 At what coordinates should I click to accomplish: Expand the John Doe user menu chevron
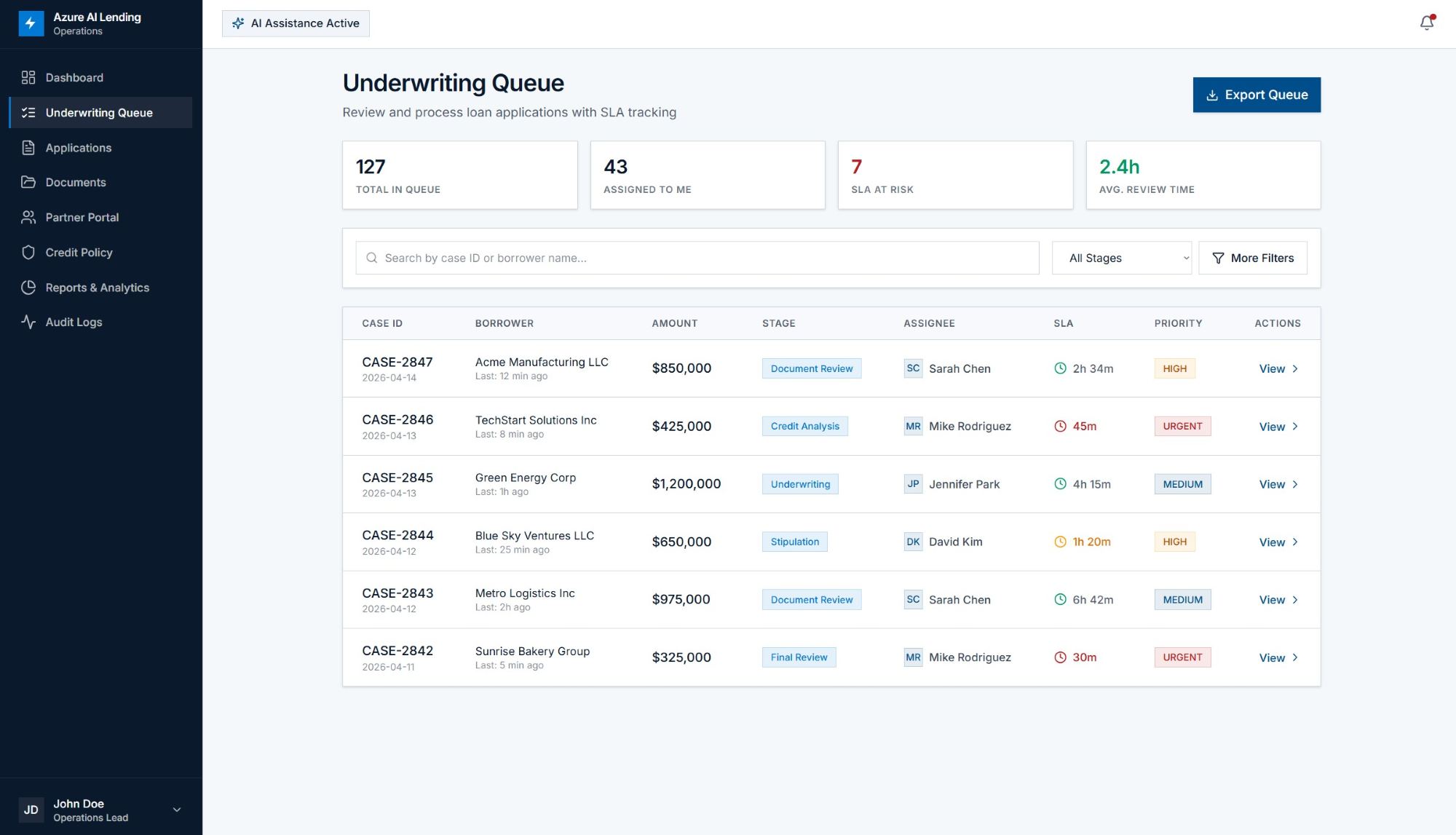tap(177, 810)
